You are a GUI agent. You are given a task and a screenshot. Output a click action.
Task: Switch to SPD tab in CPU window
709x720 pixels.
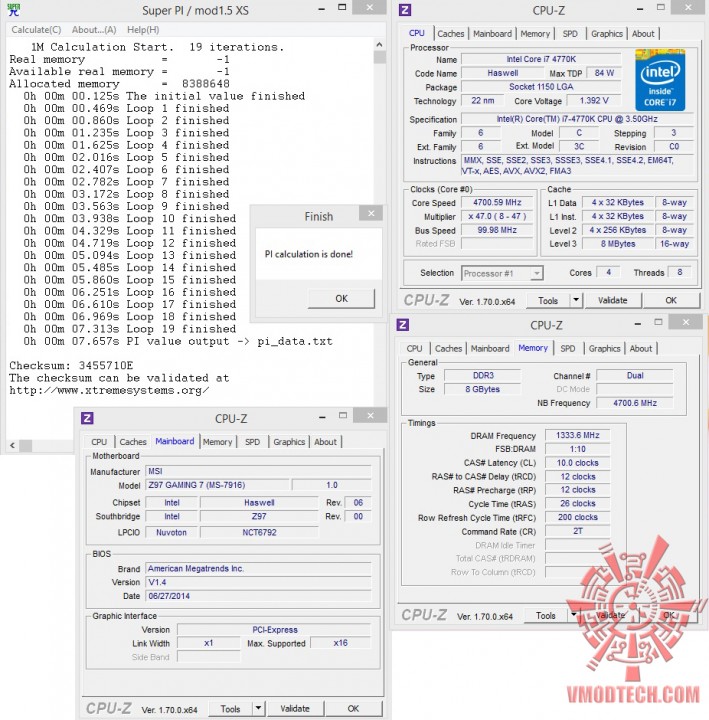570,34
